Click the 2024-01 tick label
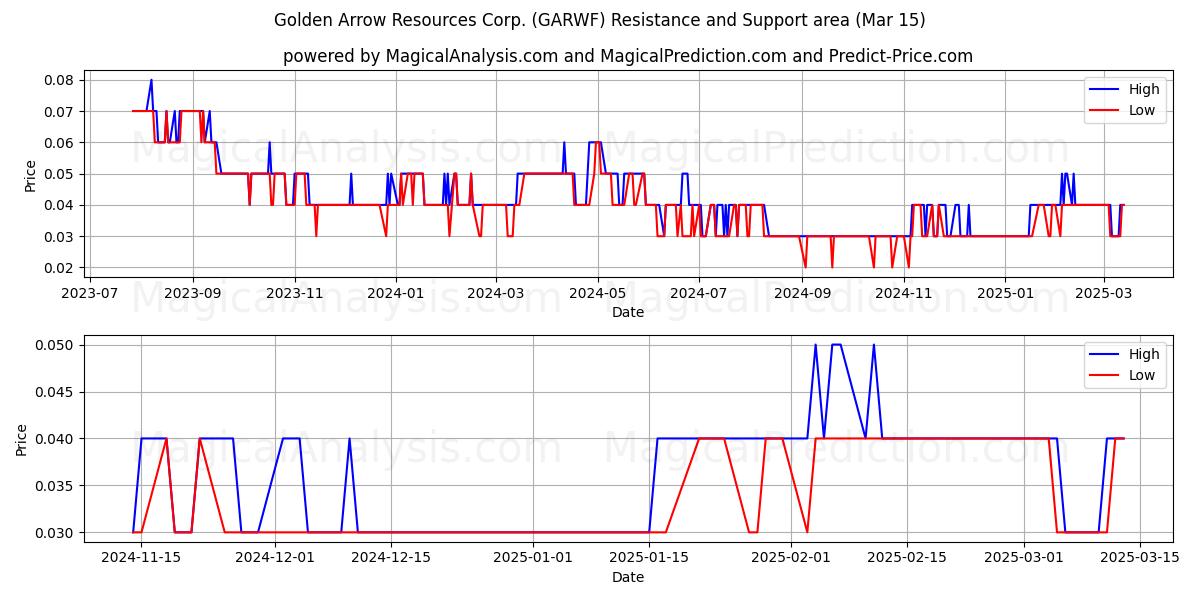The width and height of the screenshot is (1200, 600). [x=396, y=293]
